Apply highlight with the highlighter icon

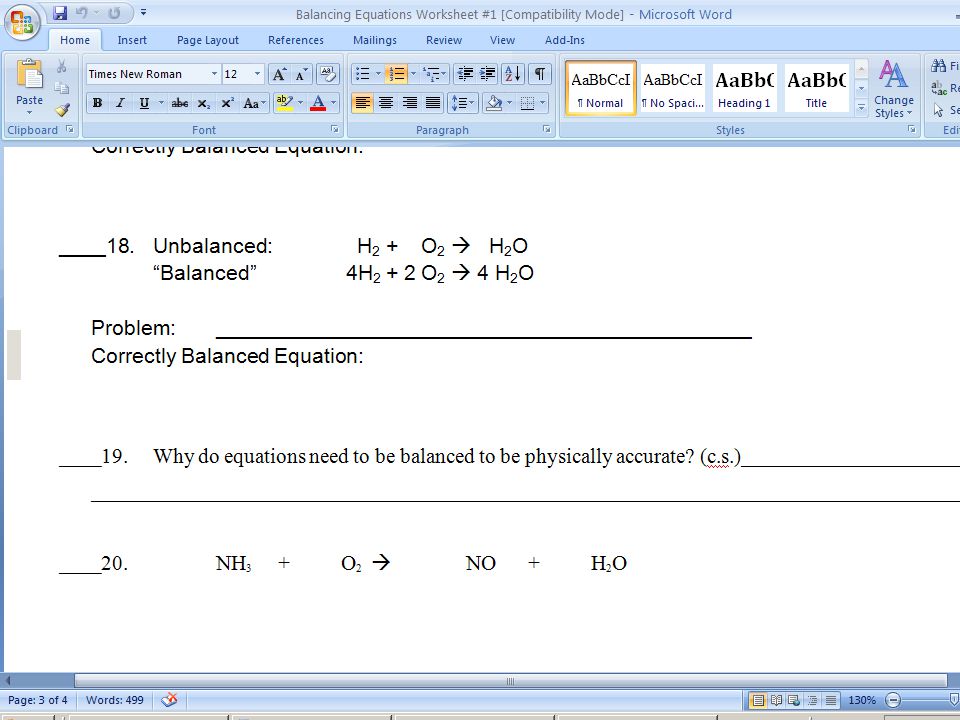tap(284, 103)
